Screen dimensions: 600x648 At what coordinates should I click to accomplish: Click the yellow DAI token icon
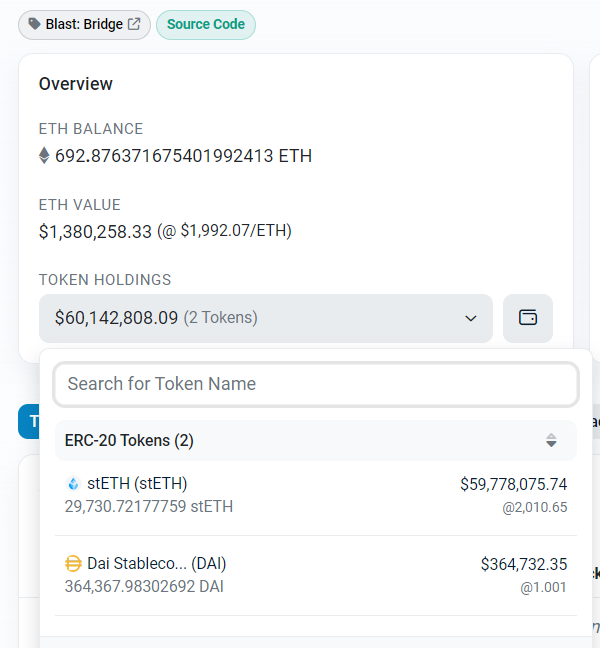[x=73, y=564]
